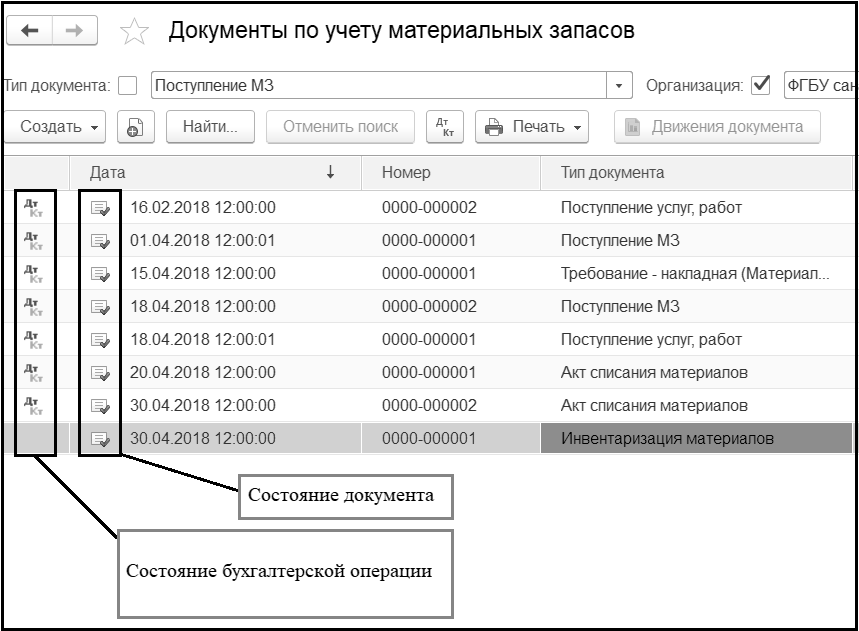This screenshot has width=859, height=631.
Task: Select Поступление услуг, работ in 18.04.2018 row
Action: (651, 340)
